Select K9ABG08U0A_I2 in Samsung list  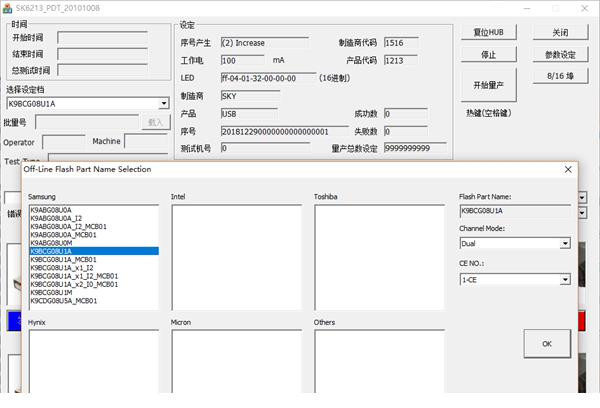[x=94, y=218]
